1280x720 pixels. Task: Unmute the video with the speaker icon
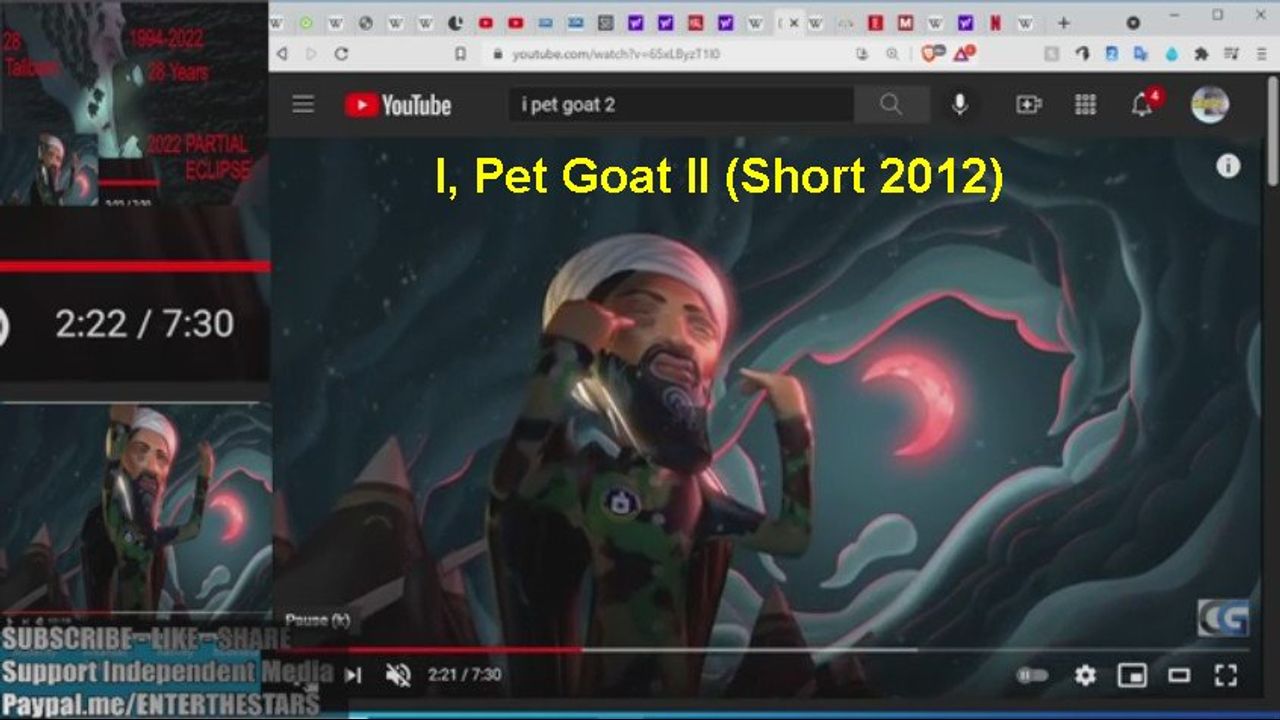click(398, 675)
